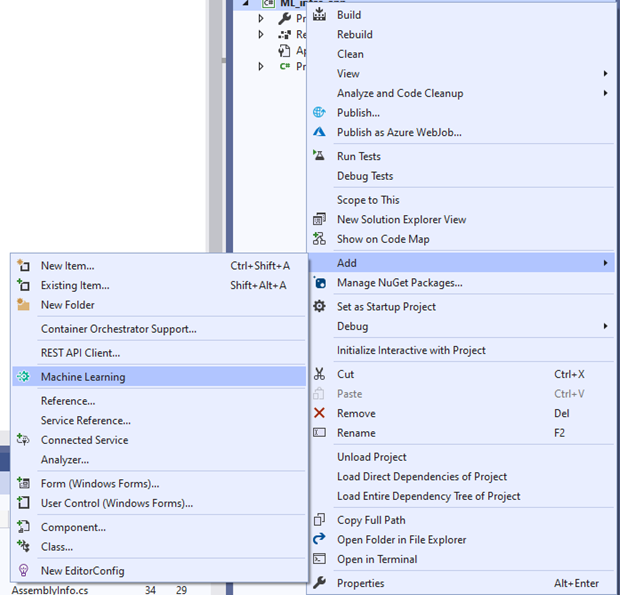Expand the Analyze and Code Cleanup arrow

pos(605,93)
